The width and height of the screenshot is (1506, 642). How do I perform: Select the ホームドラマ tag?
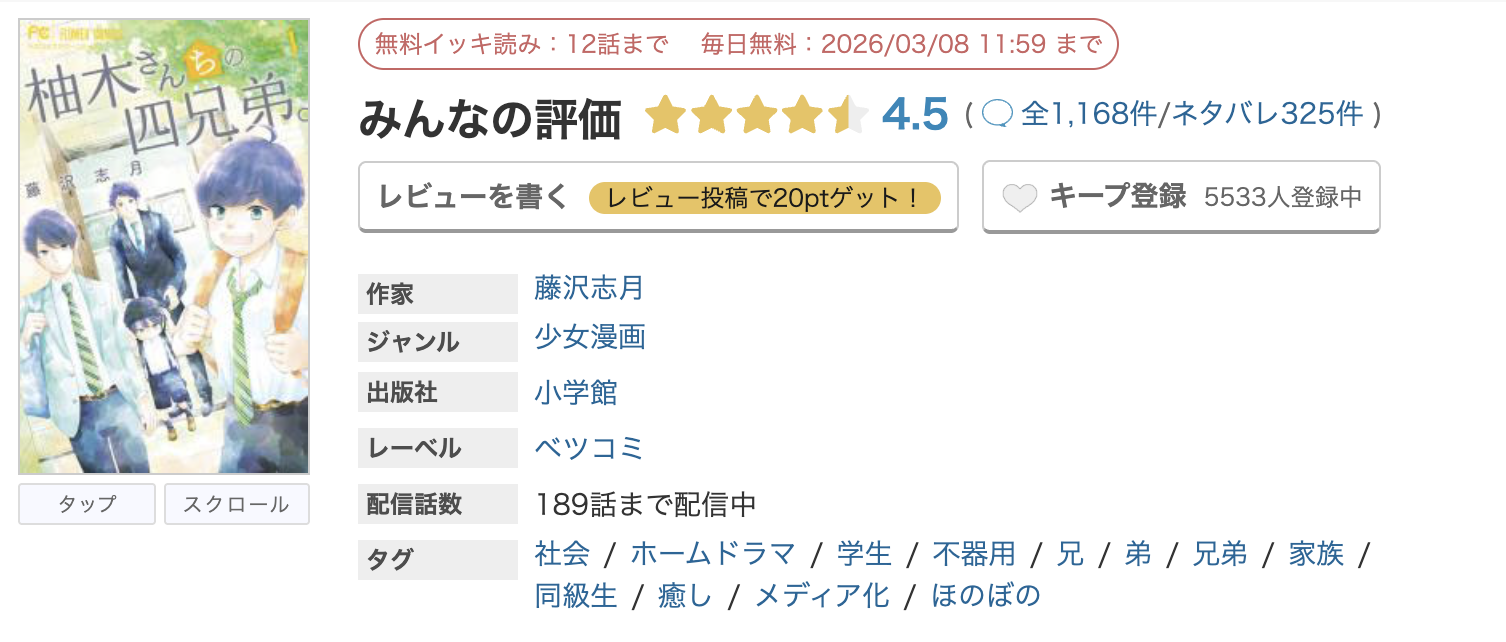click(x=713, y=554)
